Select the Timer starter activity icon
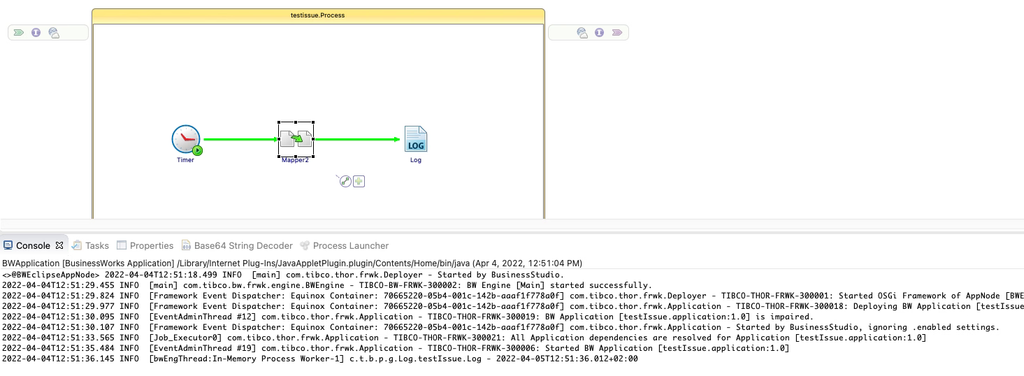The height and width of the screenshot is (376, 1024). pos(187,140)
